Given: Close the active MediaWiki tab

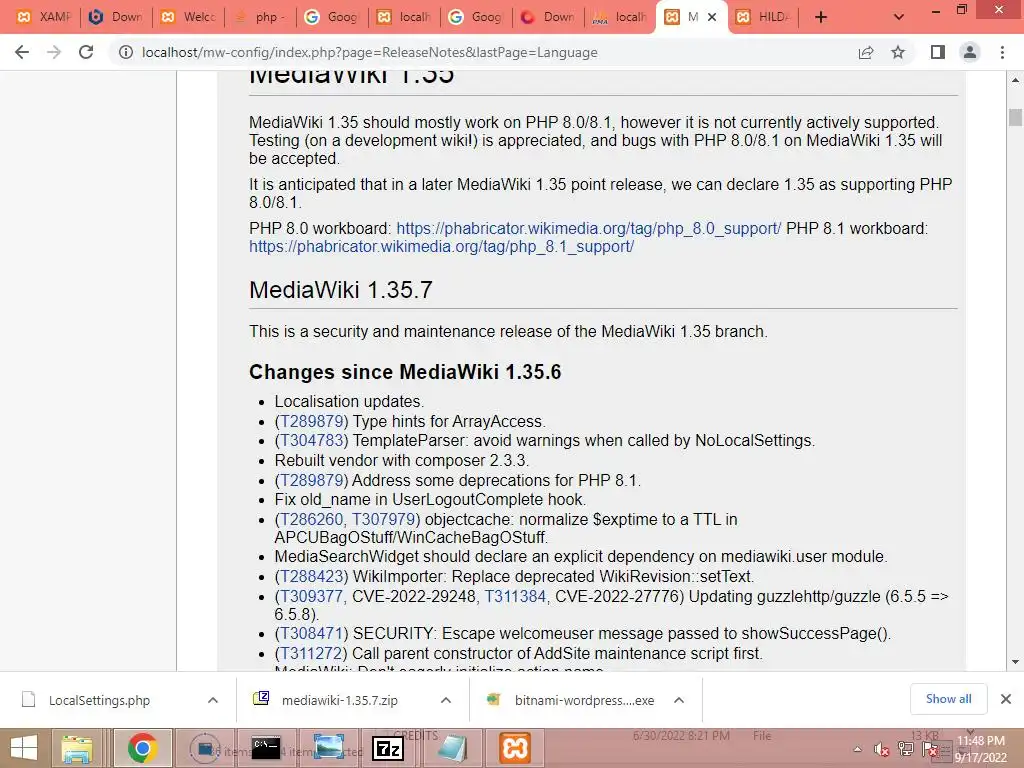Looking at the screenshot, I should pos(712,17).
